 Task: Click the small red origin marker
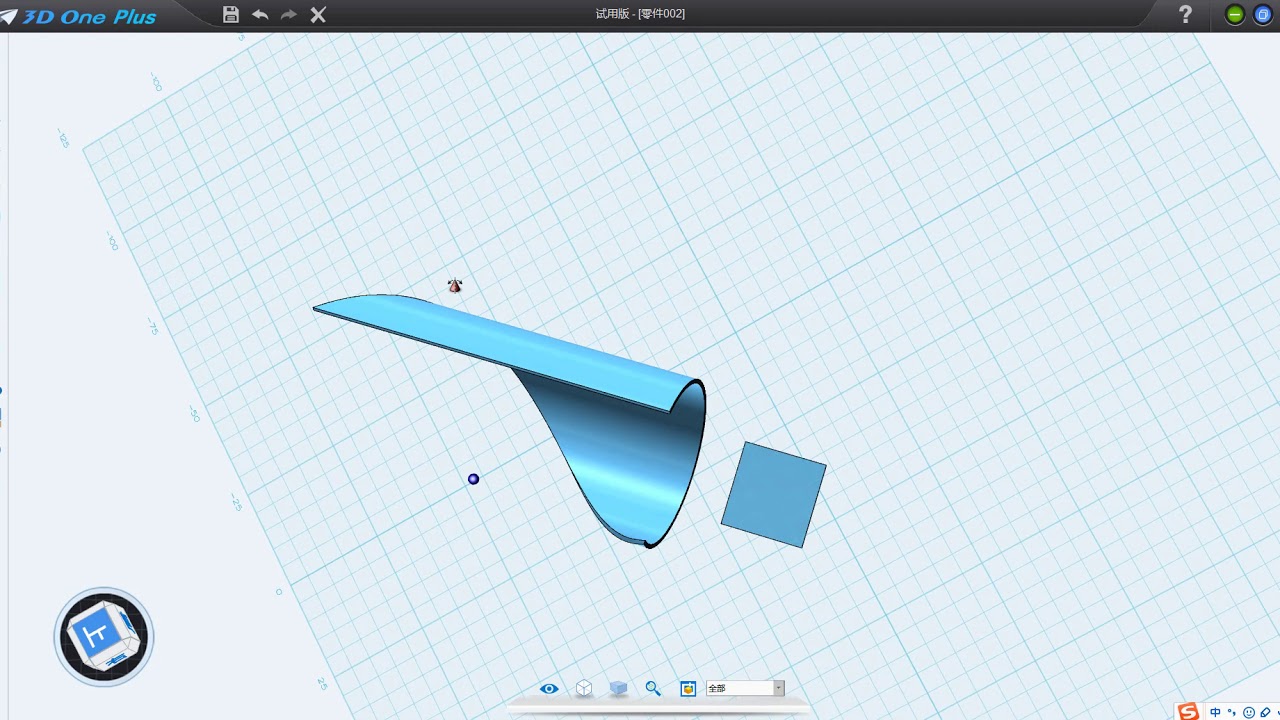(x=455, y=286)
